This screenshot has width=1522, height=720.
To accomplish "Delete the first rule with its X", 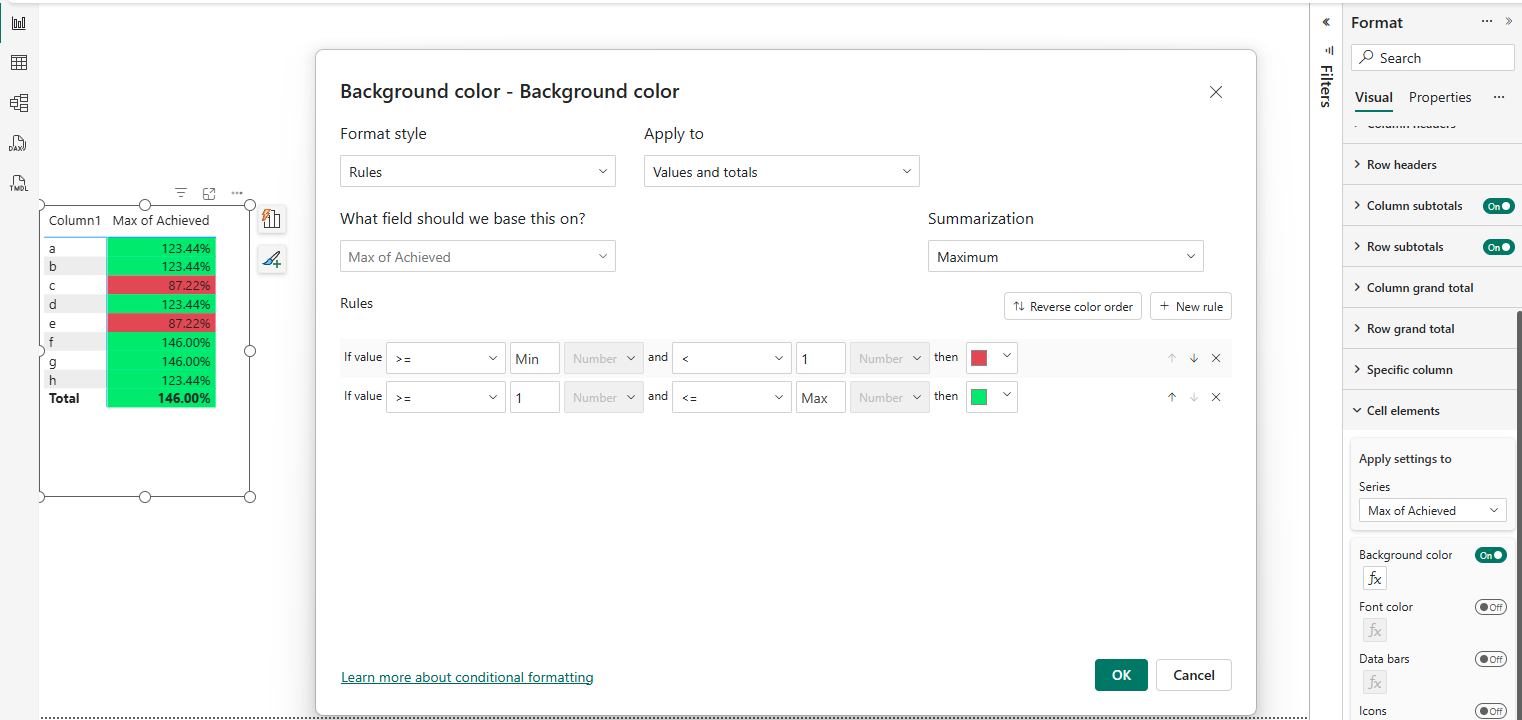I will pos(1216,358).
